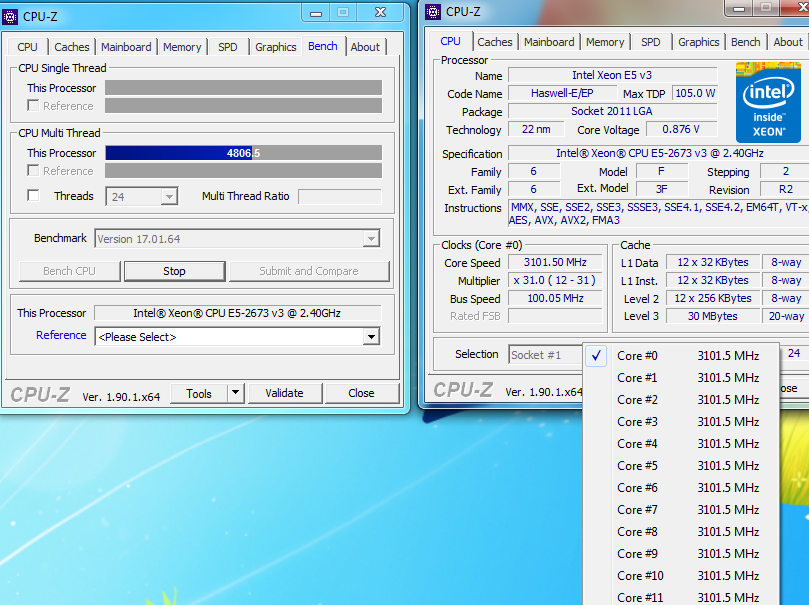Open the Threads count dropdown showing 24
This screenshot has width=809, height=605.
pos(142,197)
